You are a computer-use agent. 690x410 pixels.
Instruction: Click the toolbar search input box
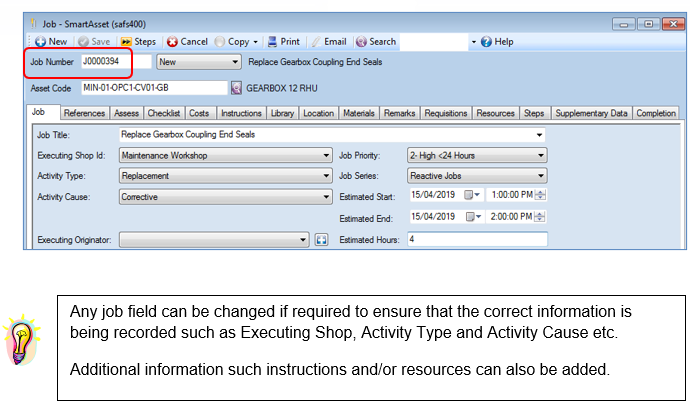pos(434,42)
